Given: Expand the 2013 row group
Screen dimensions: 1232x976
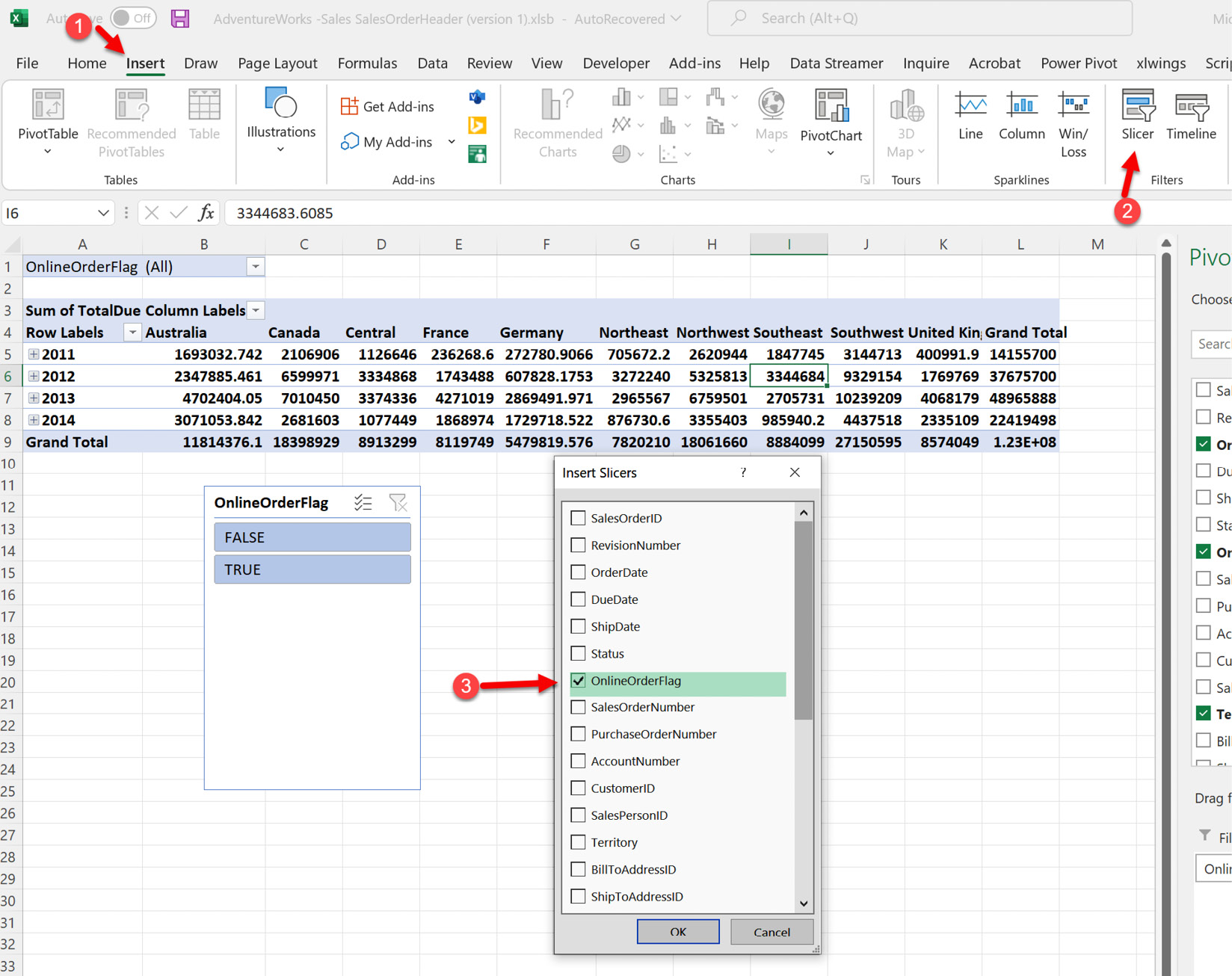Looking at the screenshot, I should coord(34,398).
